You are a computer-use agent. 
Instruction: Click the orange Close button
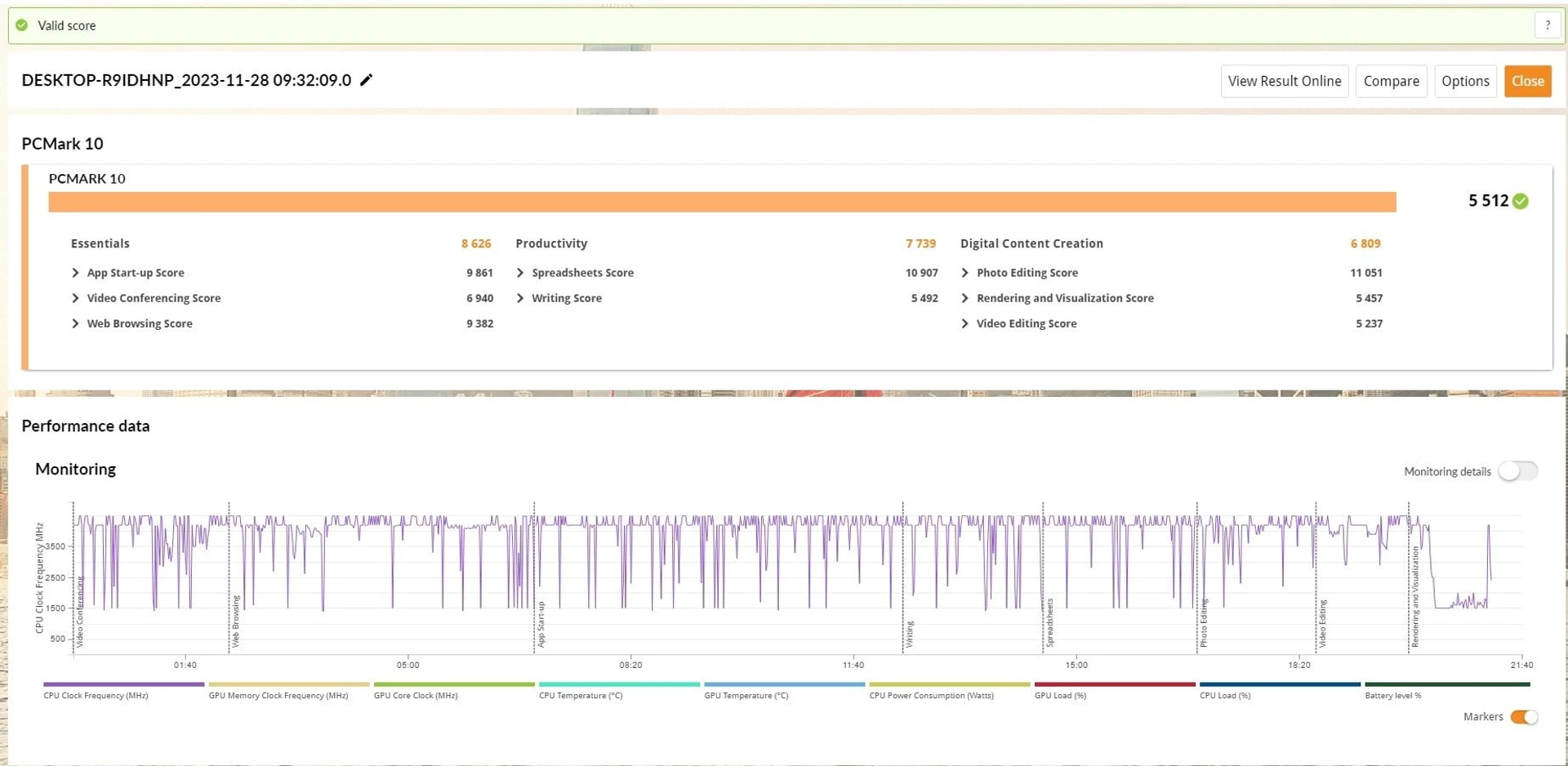[1527, 81]
